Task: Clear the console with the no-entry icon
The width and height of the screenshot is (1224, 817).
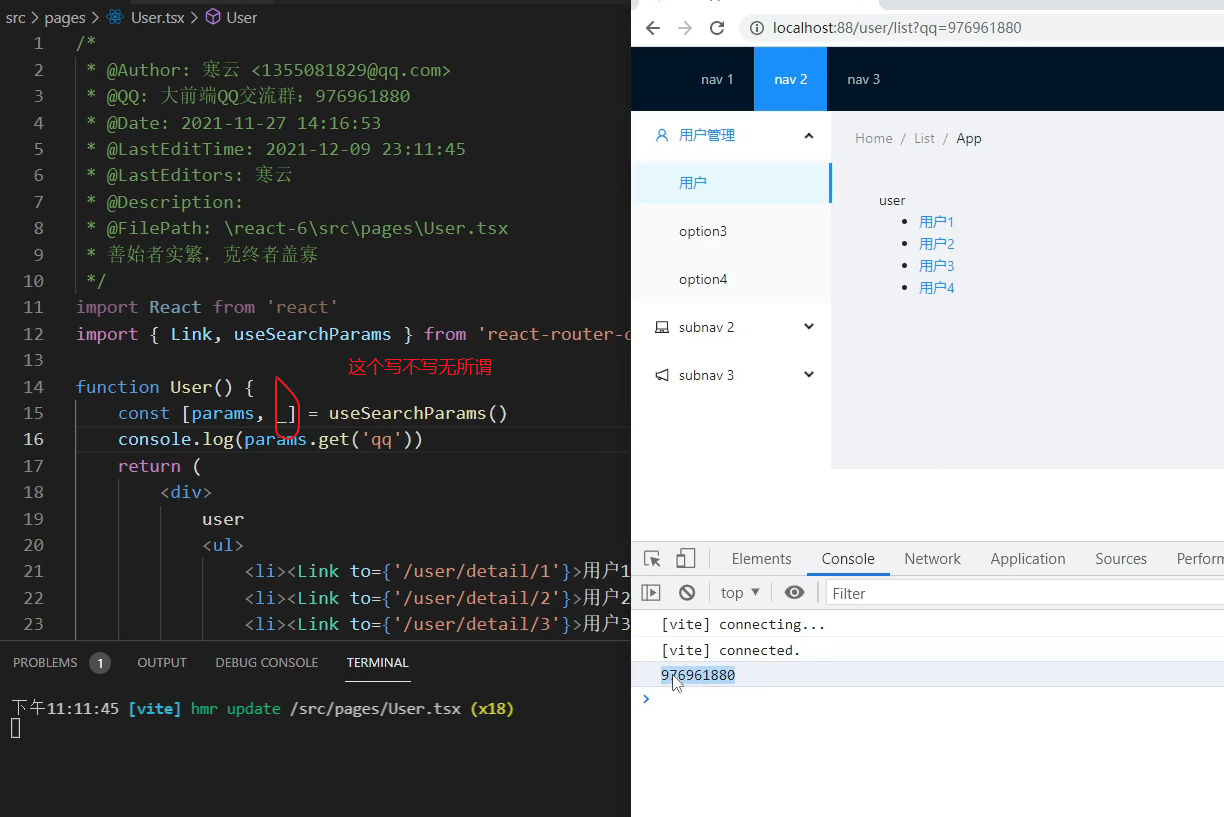Action: coord(686,592)
